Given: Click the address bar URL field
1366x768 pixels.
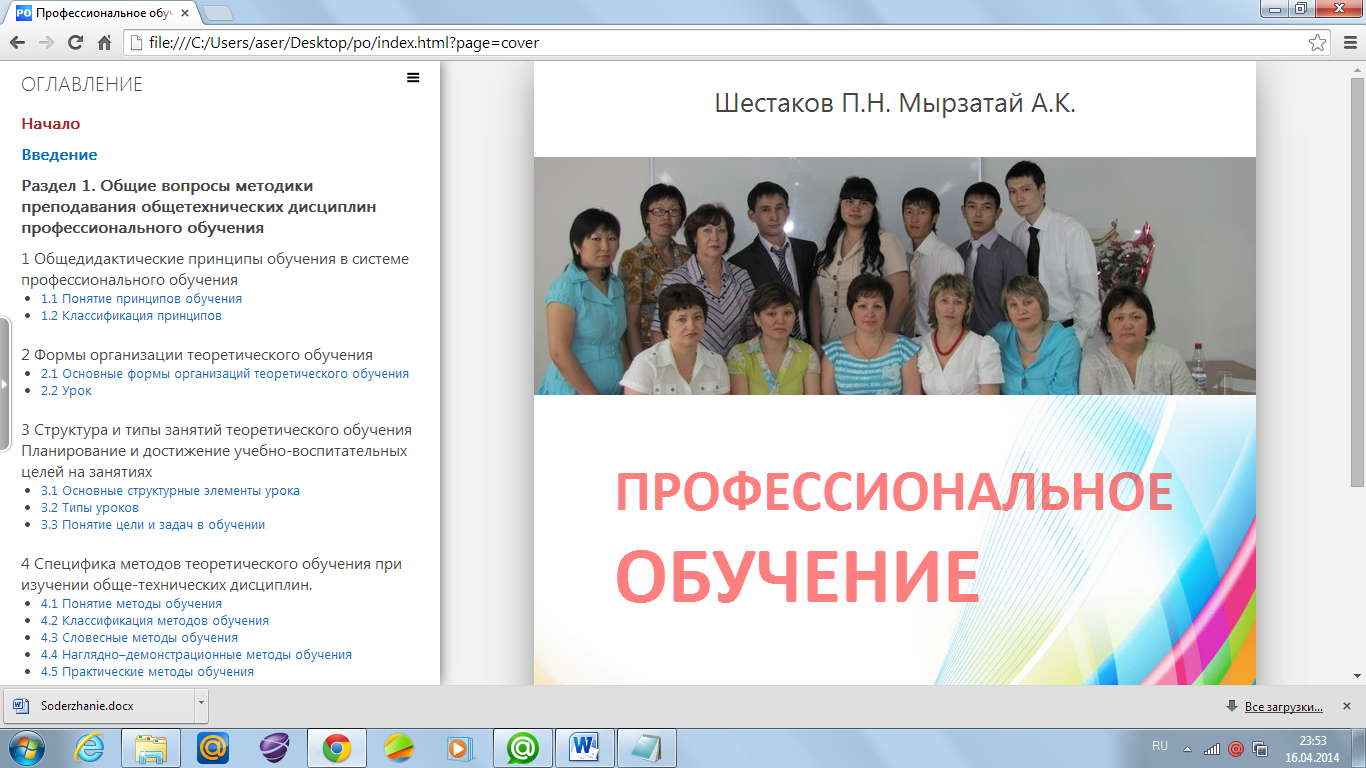Looking at the screenshot, I should click(729, 43).
